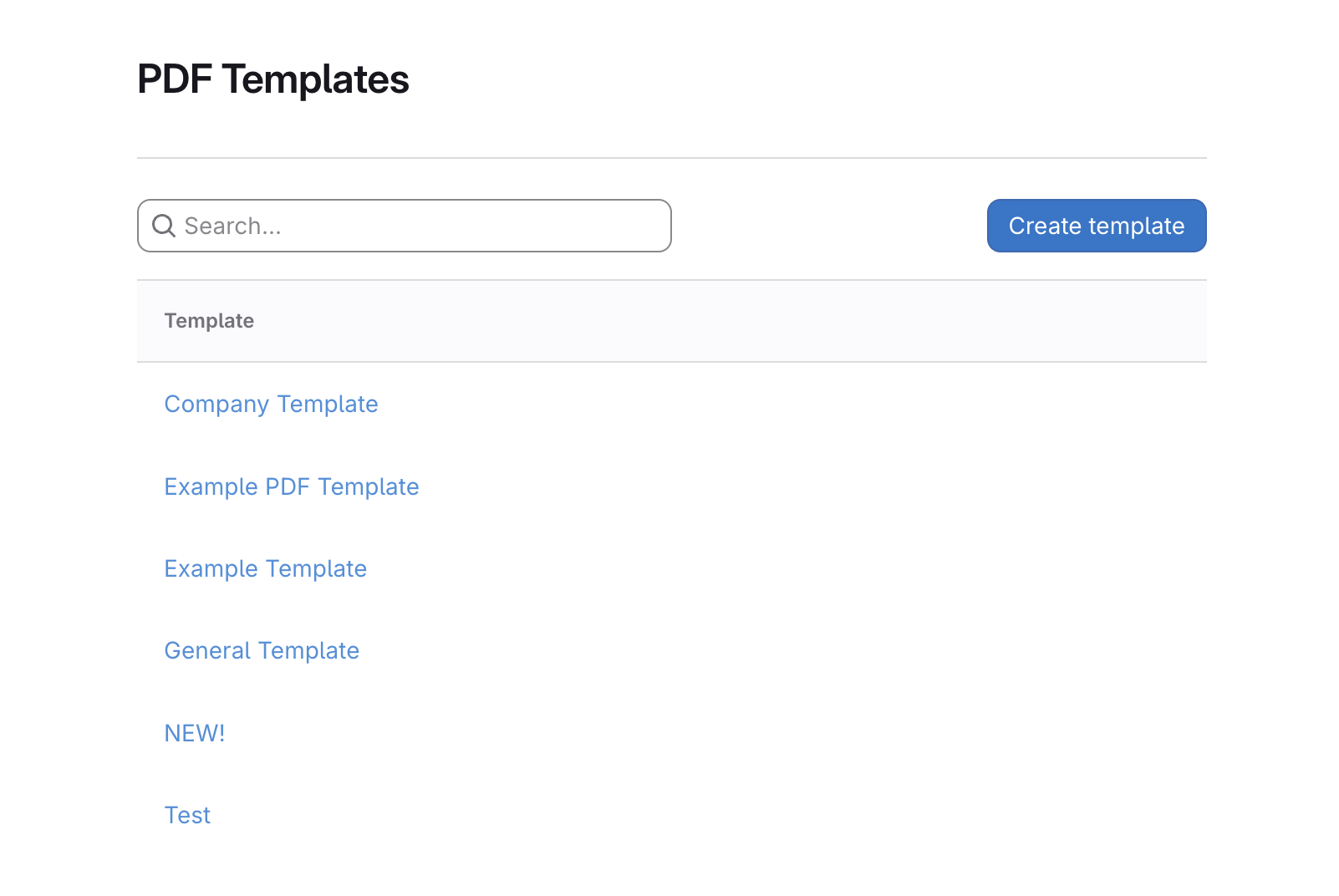Click the NEW! template link
The image size is (1339, 896).
195,733
